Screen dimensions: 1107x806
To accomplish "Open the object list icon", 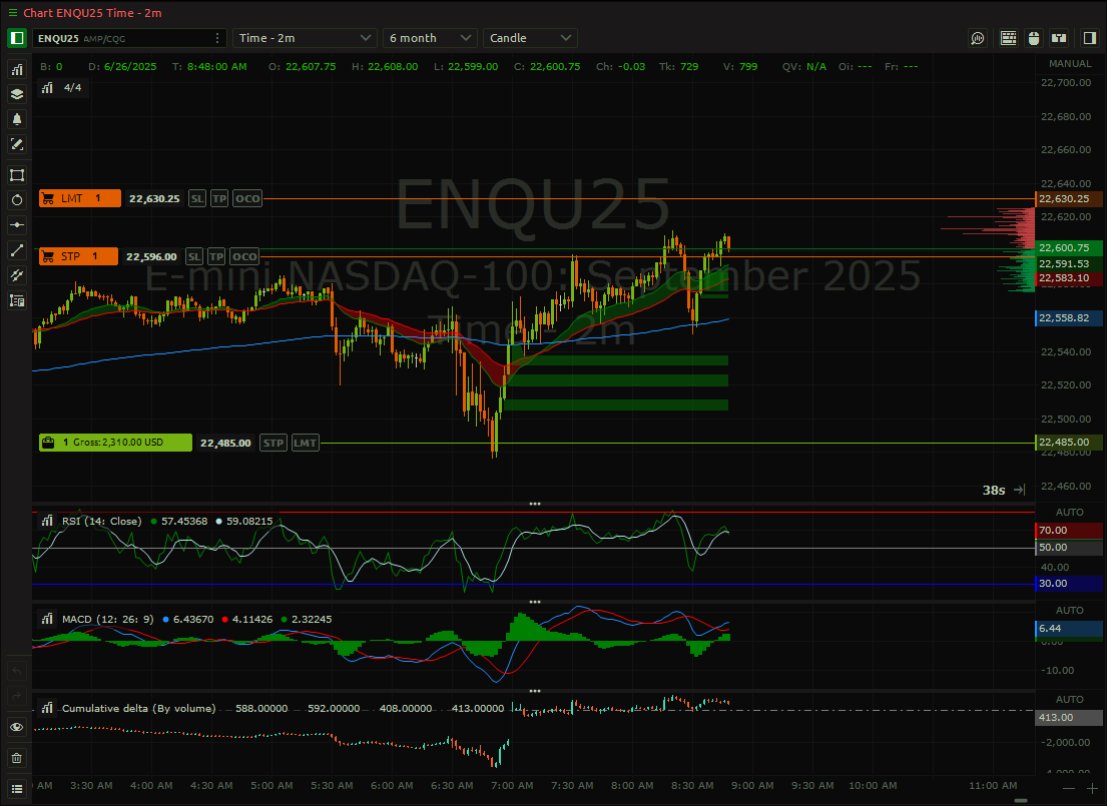I will tap(17, 789).
